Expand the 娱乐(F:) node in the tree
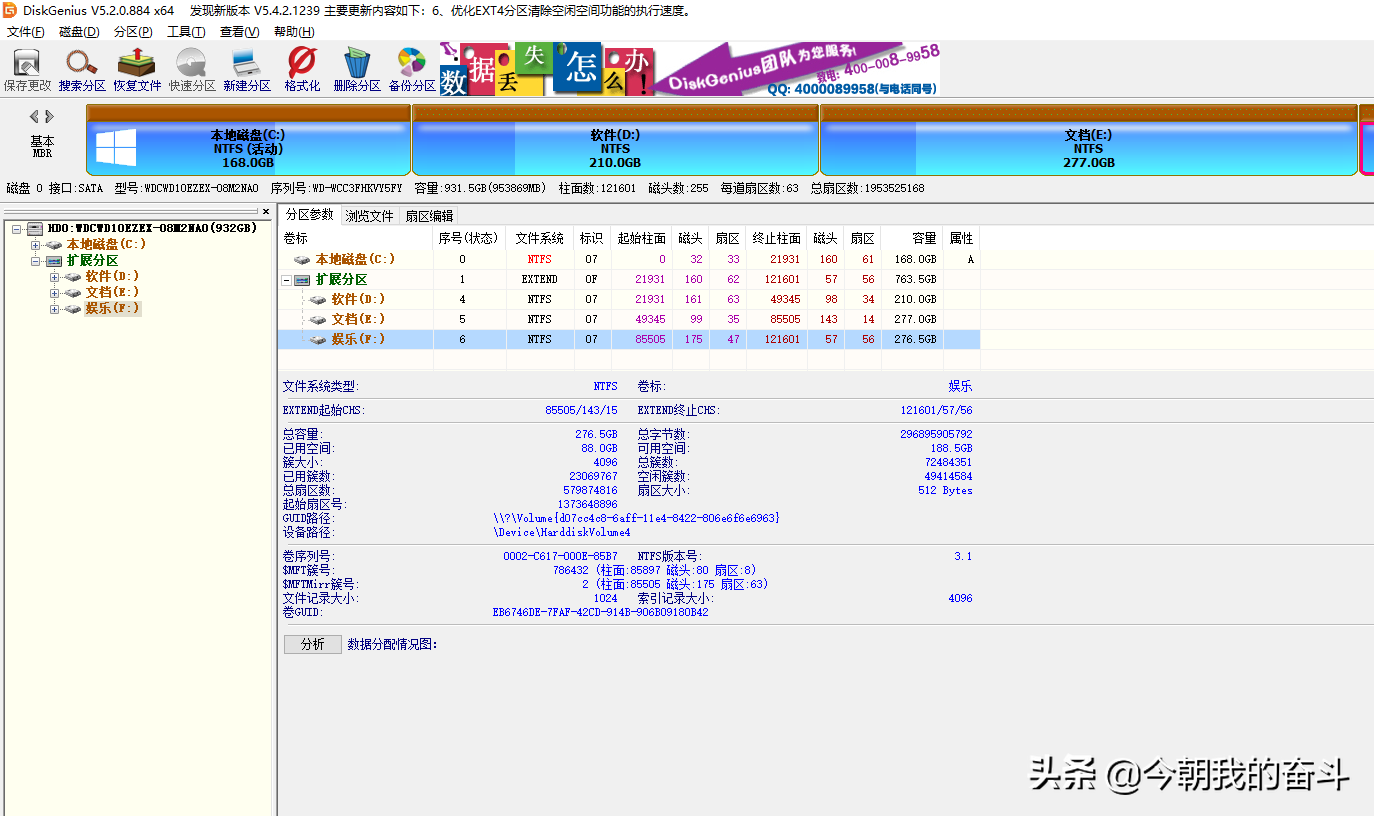This screenshot has height=816, width=1374. click(x=55, y=309)
